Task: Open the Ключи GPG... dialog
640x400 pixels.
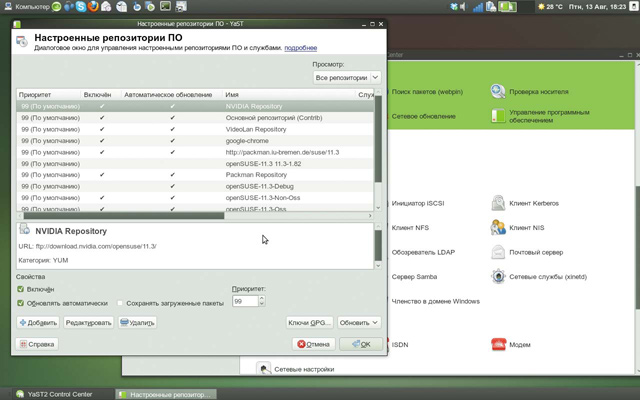Action: tap(310, 322)
